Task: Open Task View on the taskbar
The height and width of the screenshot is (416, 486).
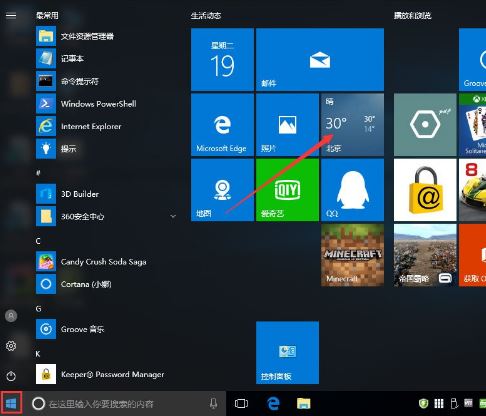Action: 241,404
